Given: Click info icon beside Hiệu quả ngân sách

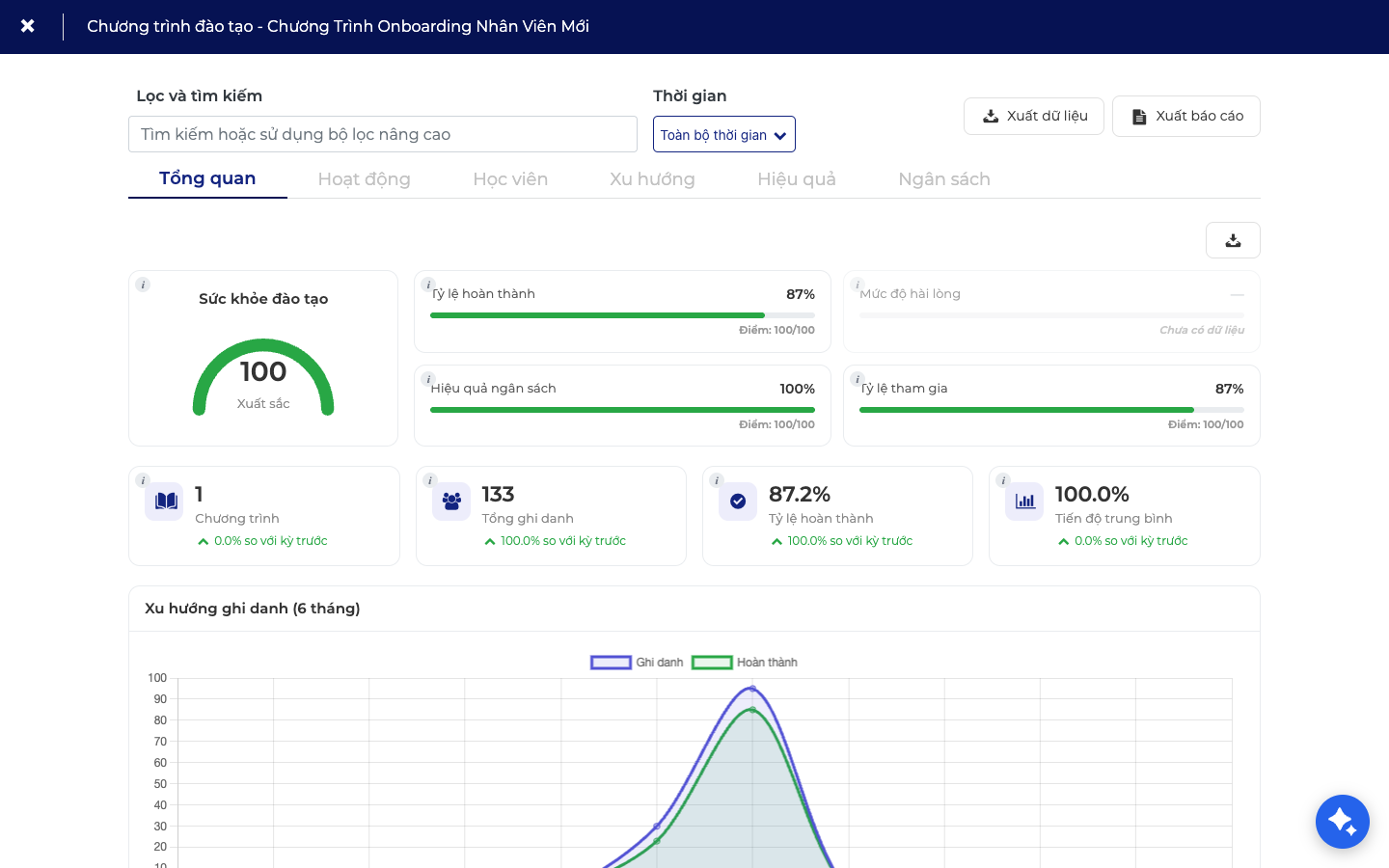Looking at the screenshot, I should click(x=428, y=379).
